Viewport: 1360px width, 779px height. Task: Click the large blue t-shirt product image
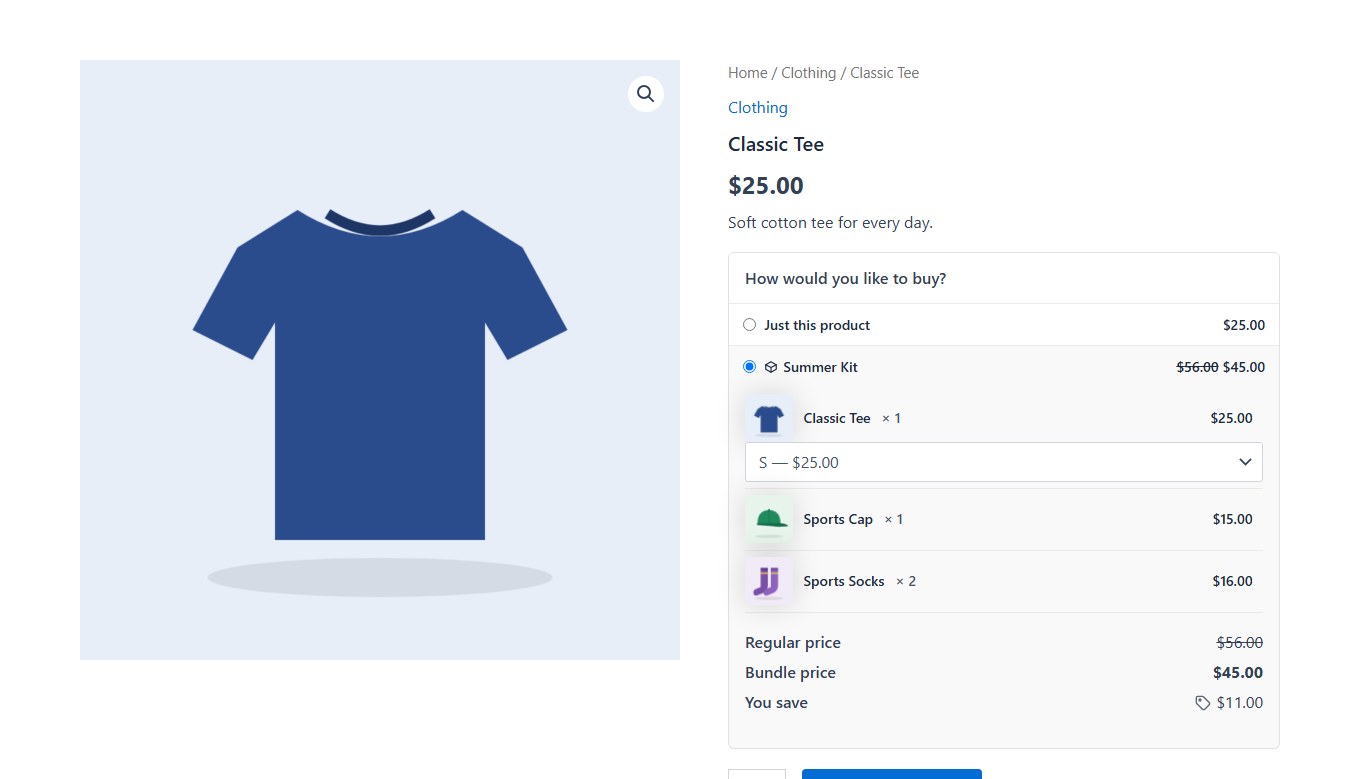(x=380, y=360)
